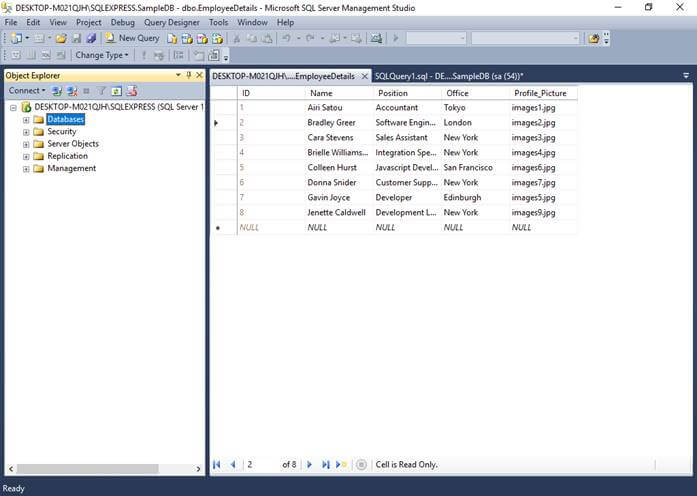Toggle the Show SQL Pane icon
This screenshot has width=697, height=496.
pyautogui.click(x=46, y=55)
